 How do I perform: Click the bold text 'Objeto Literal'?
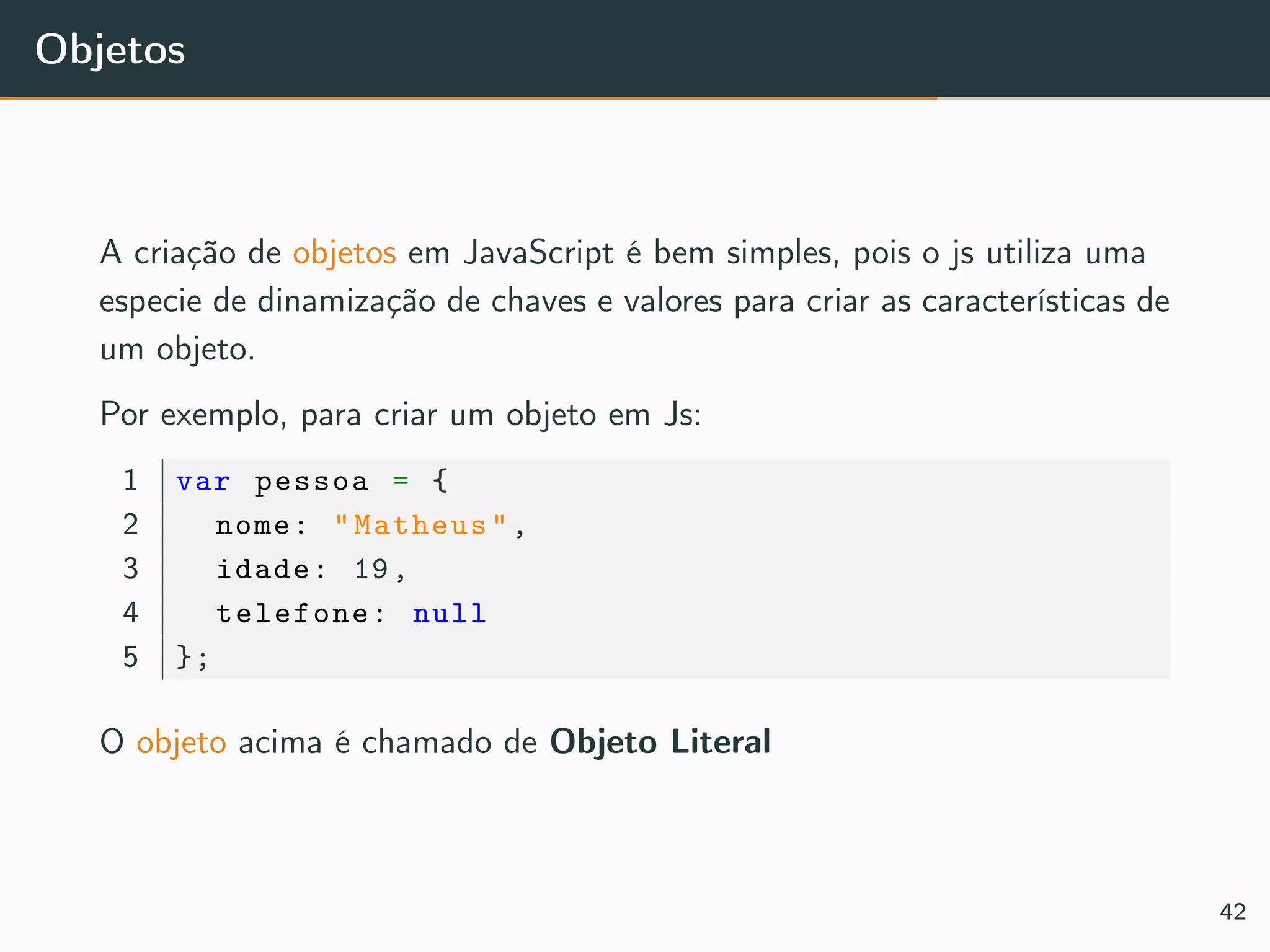(x=660, y=742)
